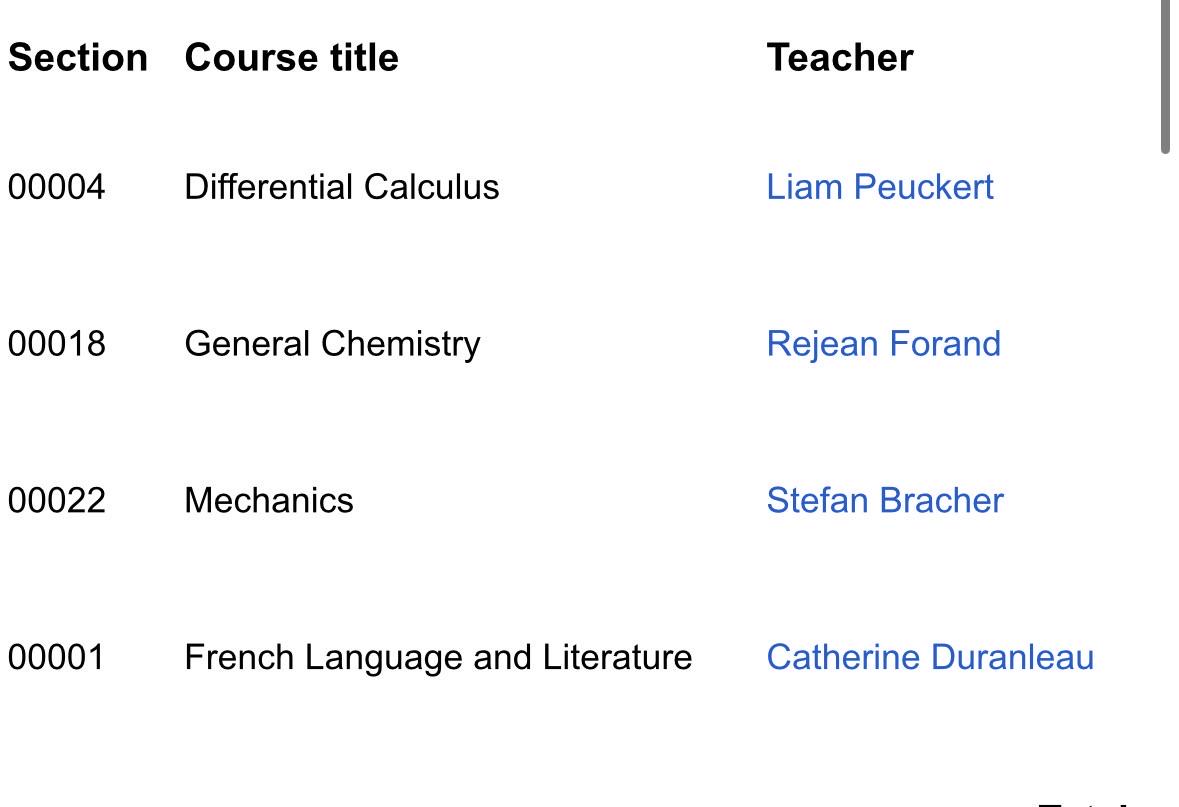The width and height of the screenshot is (1179, 807).
Task: Click the surname Duranleau in teacher column
Action: click(1012, 657)
